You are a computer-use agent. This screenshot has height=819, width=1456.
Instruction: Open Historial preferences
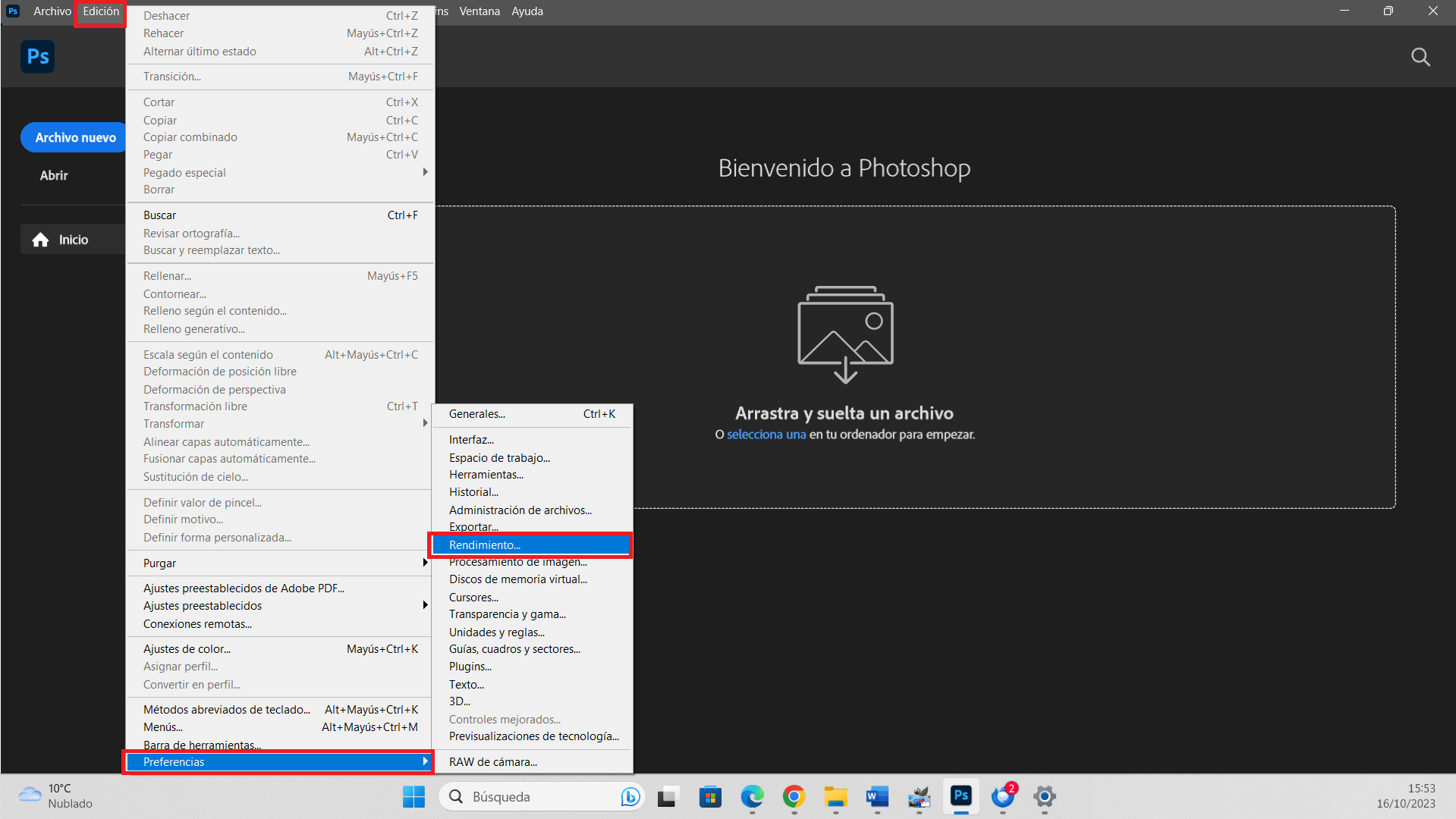pyautogui.click(x=531, y=492)
